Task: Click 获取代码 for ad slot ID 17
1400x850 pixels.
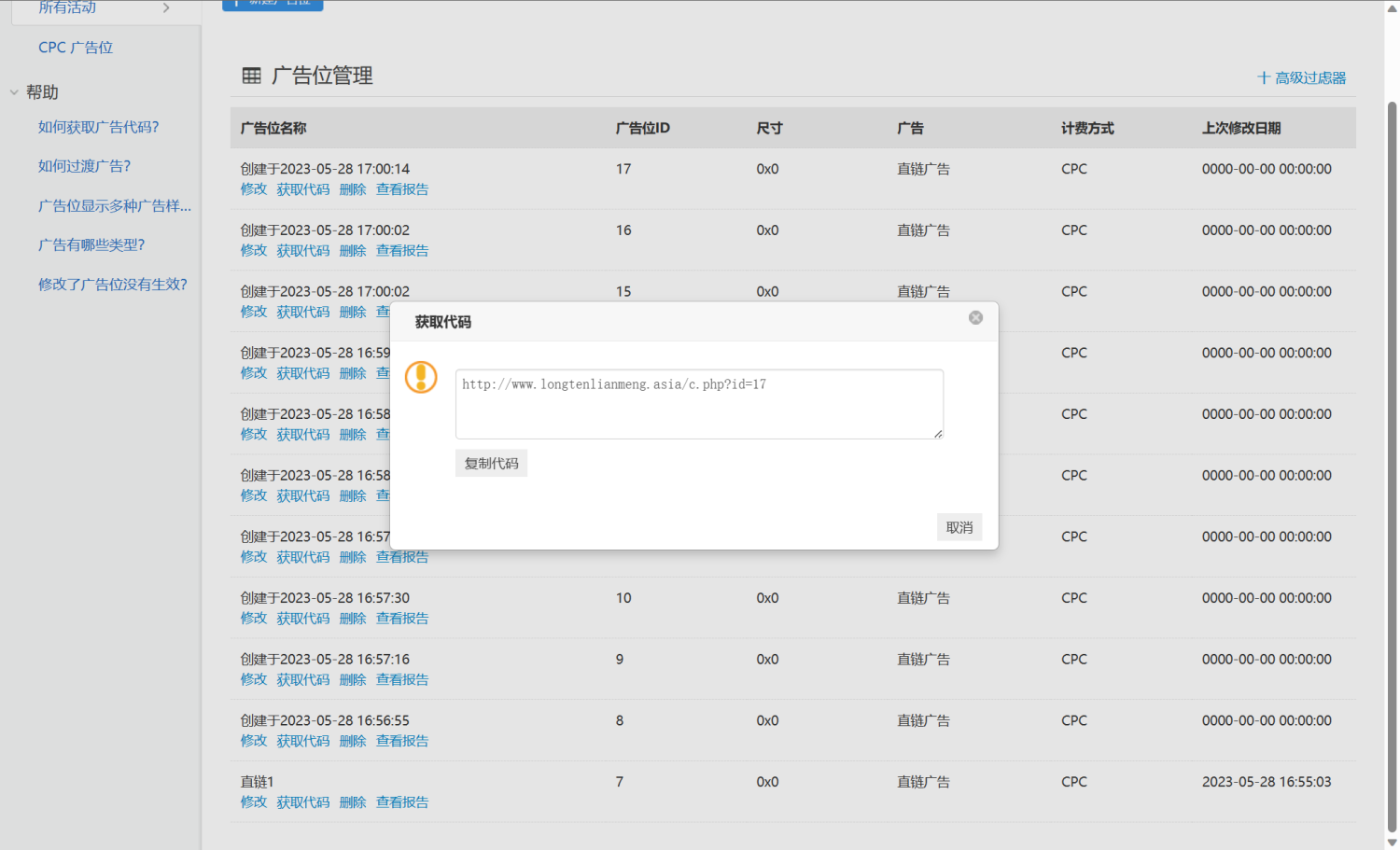Action: pos(303,189)
